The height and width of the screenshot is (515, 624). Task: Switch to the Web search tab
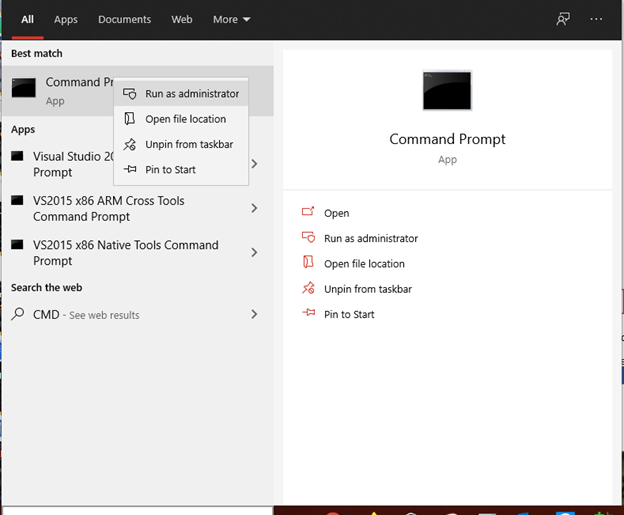pos(182,20)
